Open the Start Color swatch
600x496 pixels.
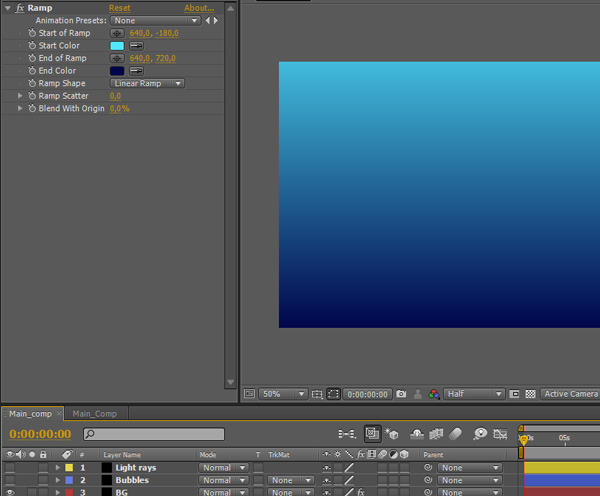tap(117, 46)
